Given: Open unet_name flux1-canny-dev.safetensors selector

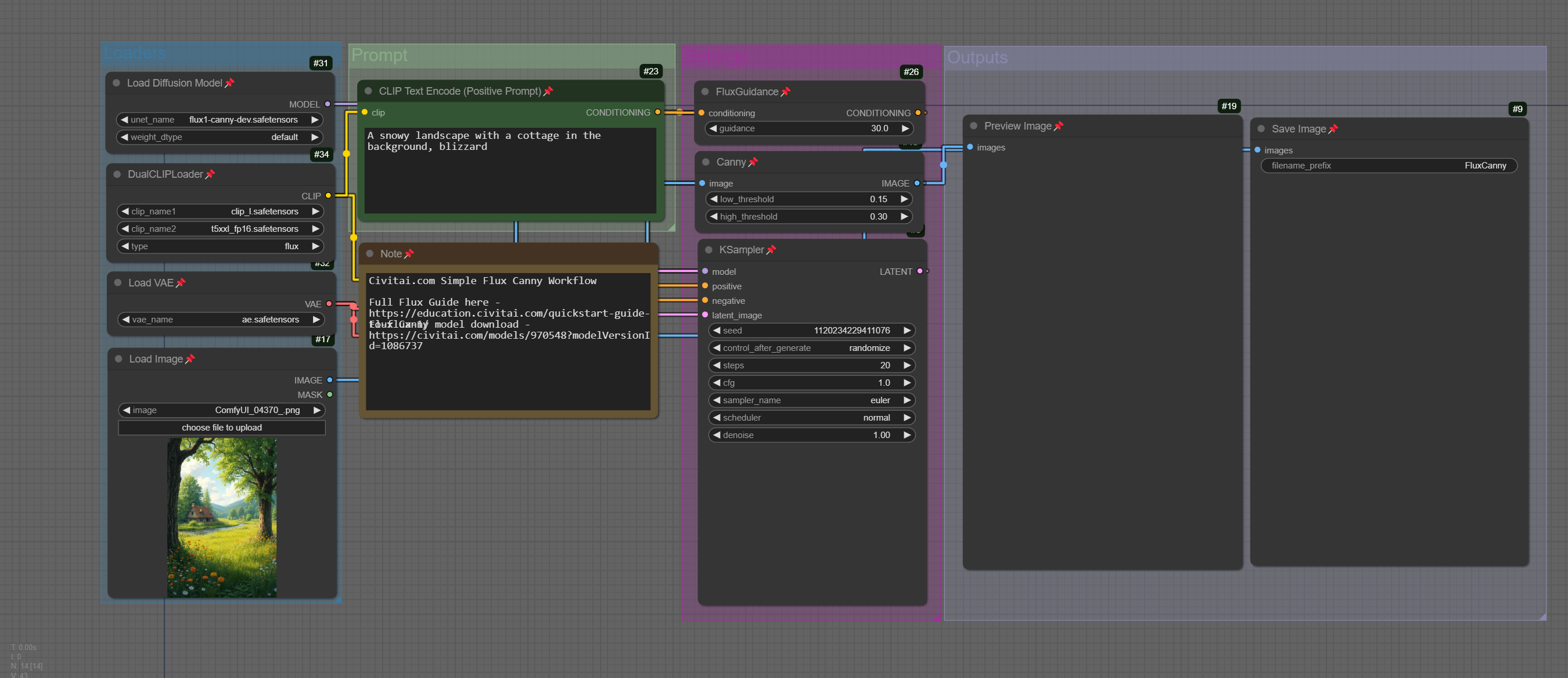Looking at the screenshot, I should point(219,120).
